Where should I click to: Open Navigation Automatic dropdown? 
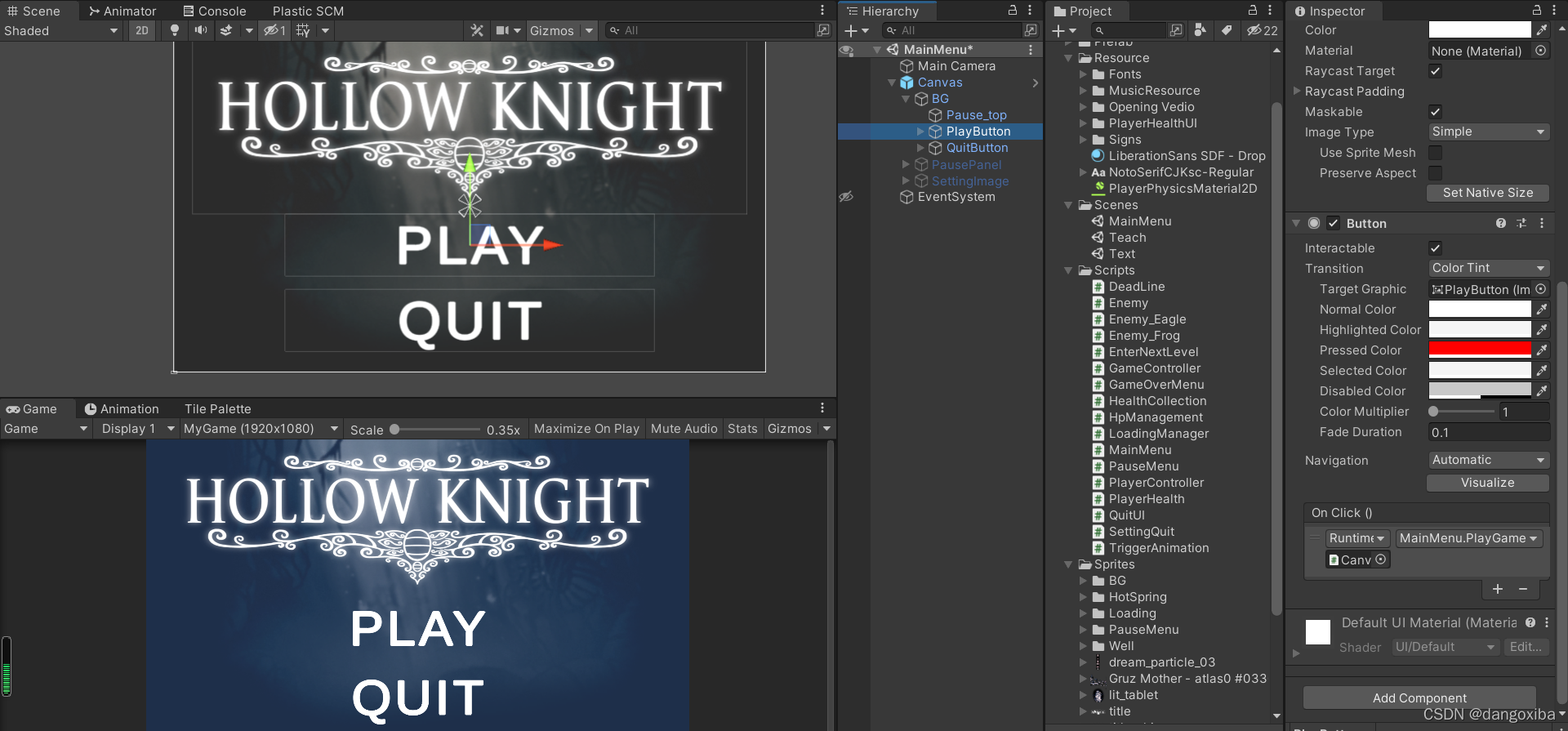[1489, 460]
